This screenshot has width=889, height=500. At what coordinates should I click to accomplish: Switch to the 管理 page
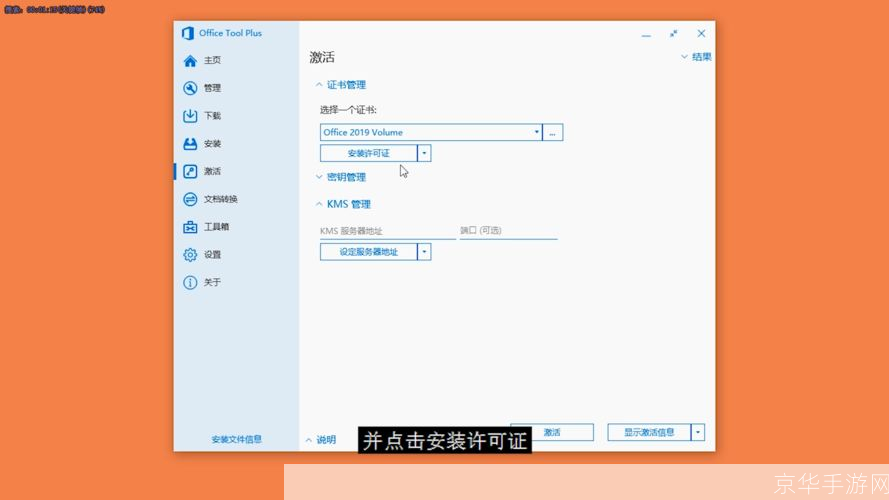[x=213, y=88]
